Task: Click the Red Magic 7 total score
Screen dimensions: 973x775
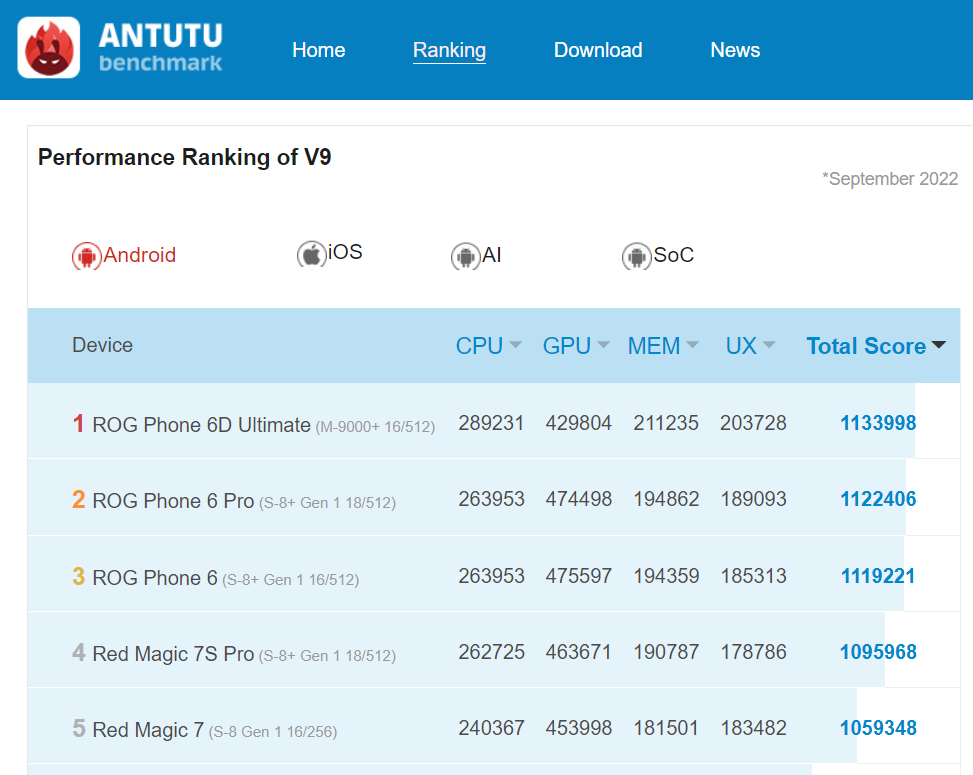Action: [x=878, y=728]
